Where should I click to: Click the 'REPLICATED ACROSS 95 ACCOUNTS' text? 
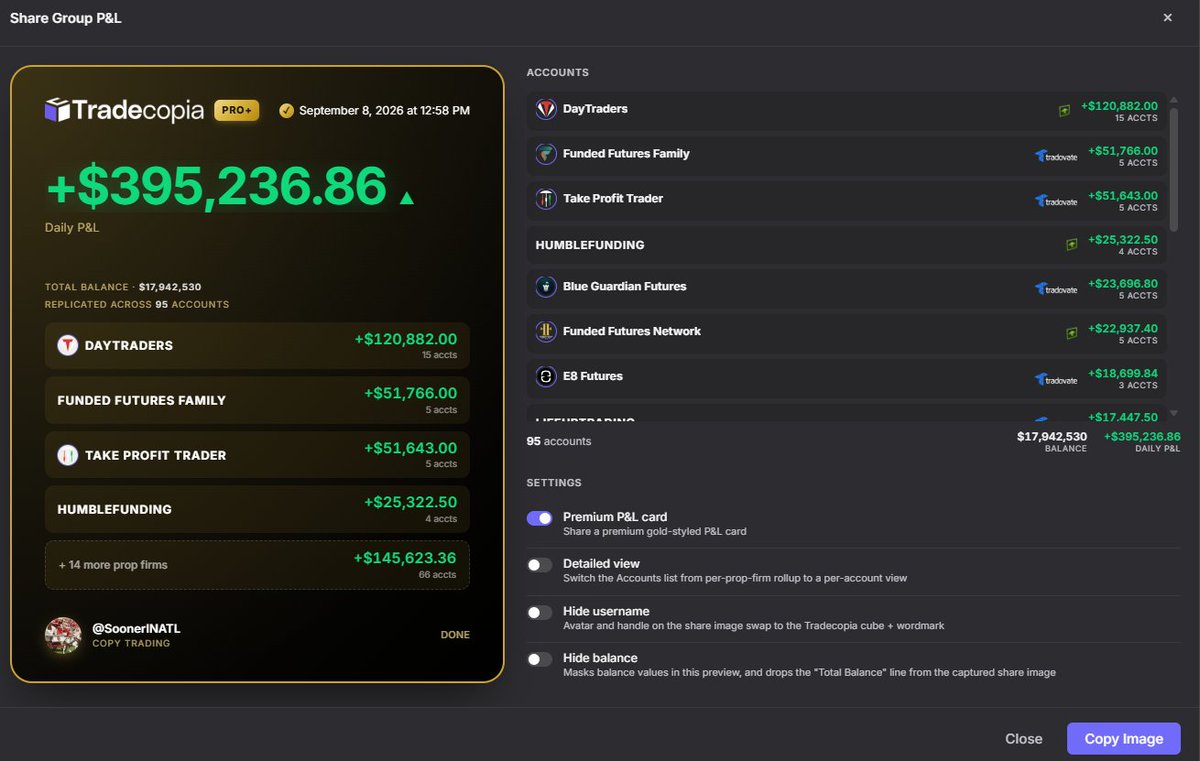point(137,304)
